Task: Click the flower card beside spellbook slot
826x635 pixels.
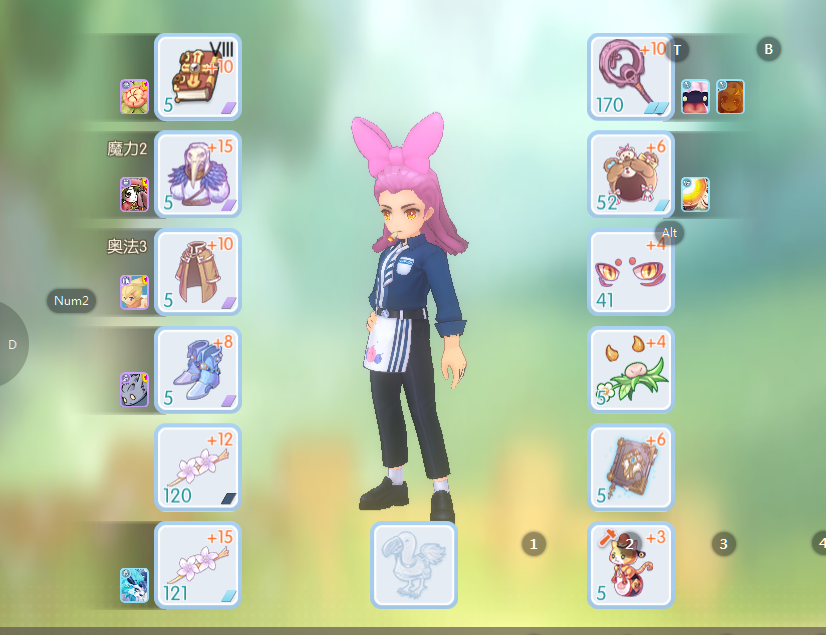Action: [x=134, y=96]
